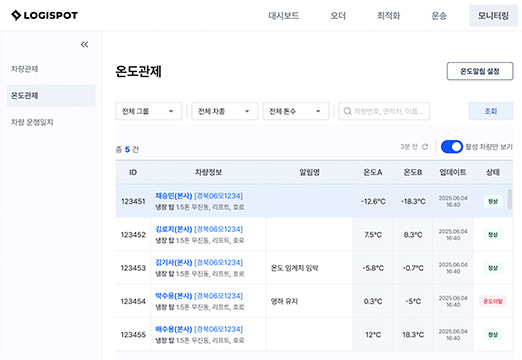This screenshot has width=522, height=360.
Task: Collapse the sidebar with double chevron icon
Action: 84,44
